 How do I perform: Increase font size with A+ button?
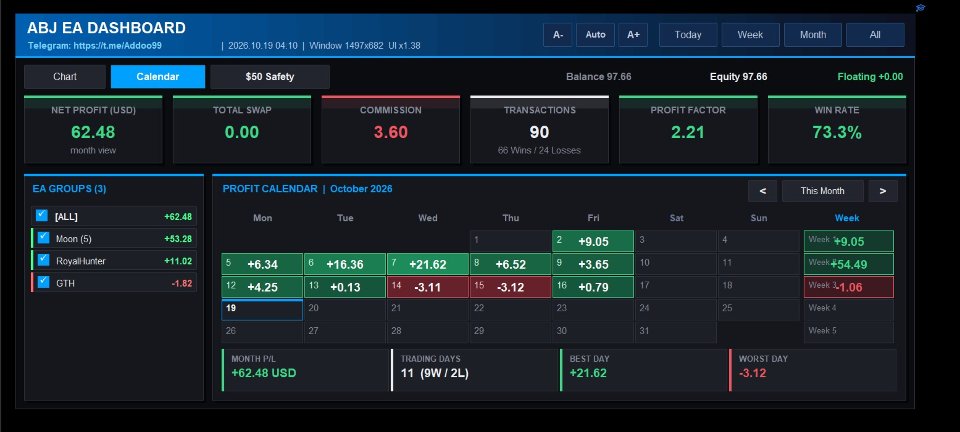pos(633,35)
